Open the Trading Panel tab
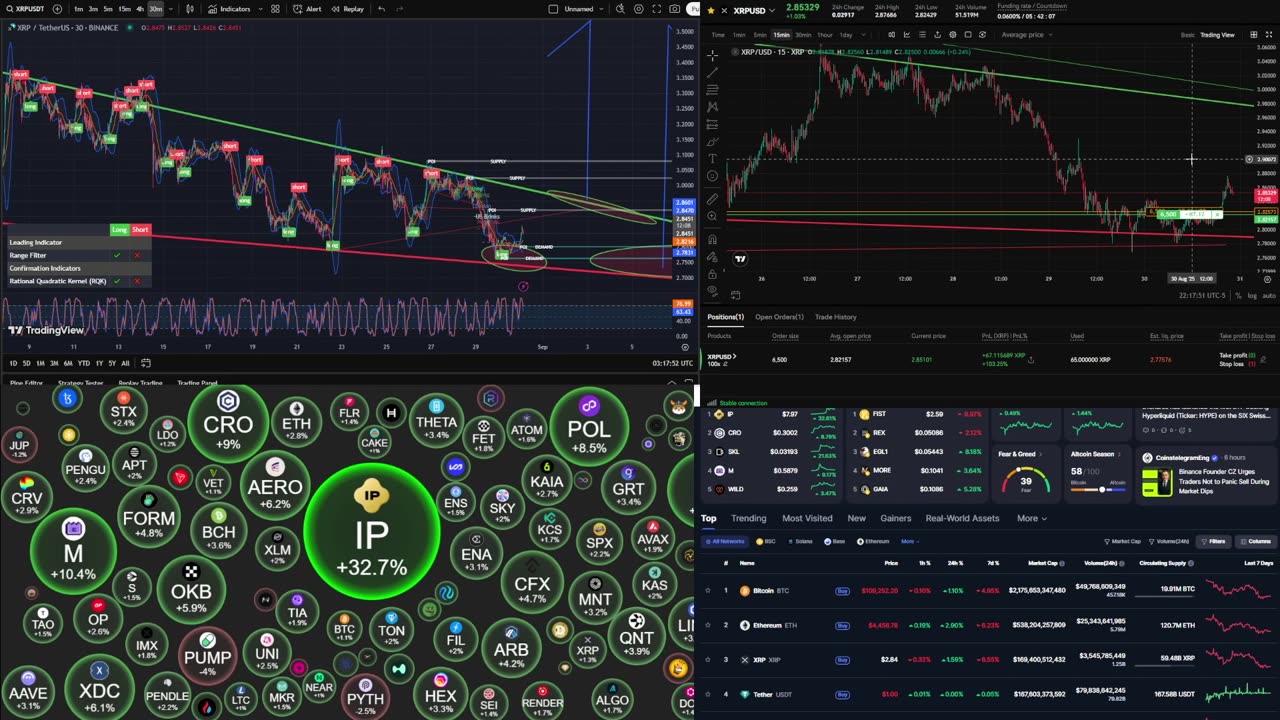 (x=197, y=382)
